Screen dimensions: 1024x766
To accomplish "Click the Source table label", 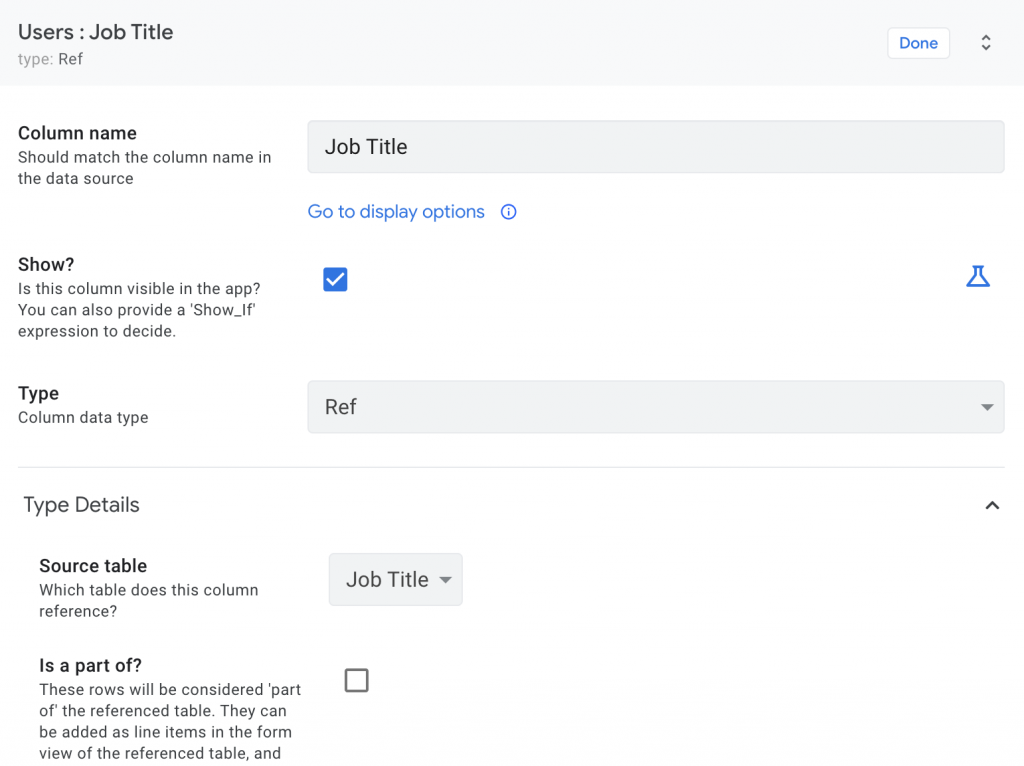I will pyautogui.click(x=93, y=566).
